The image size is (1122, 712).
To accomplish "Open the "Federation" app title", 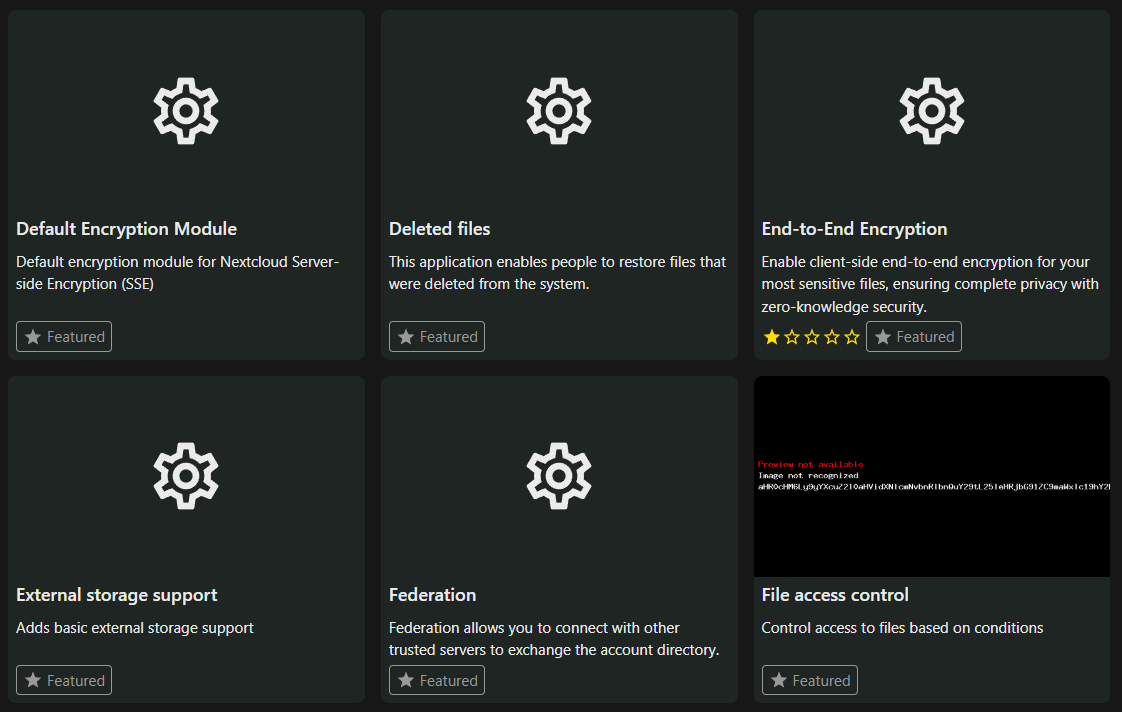I will (x=432, y=595).
